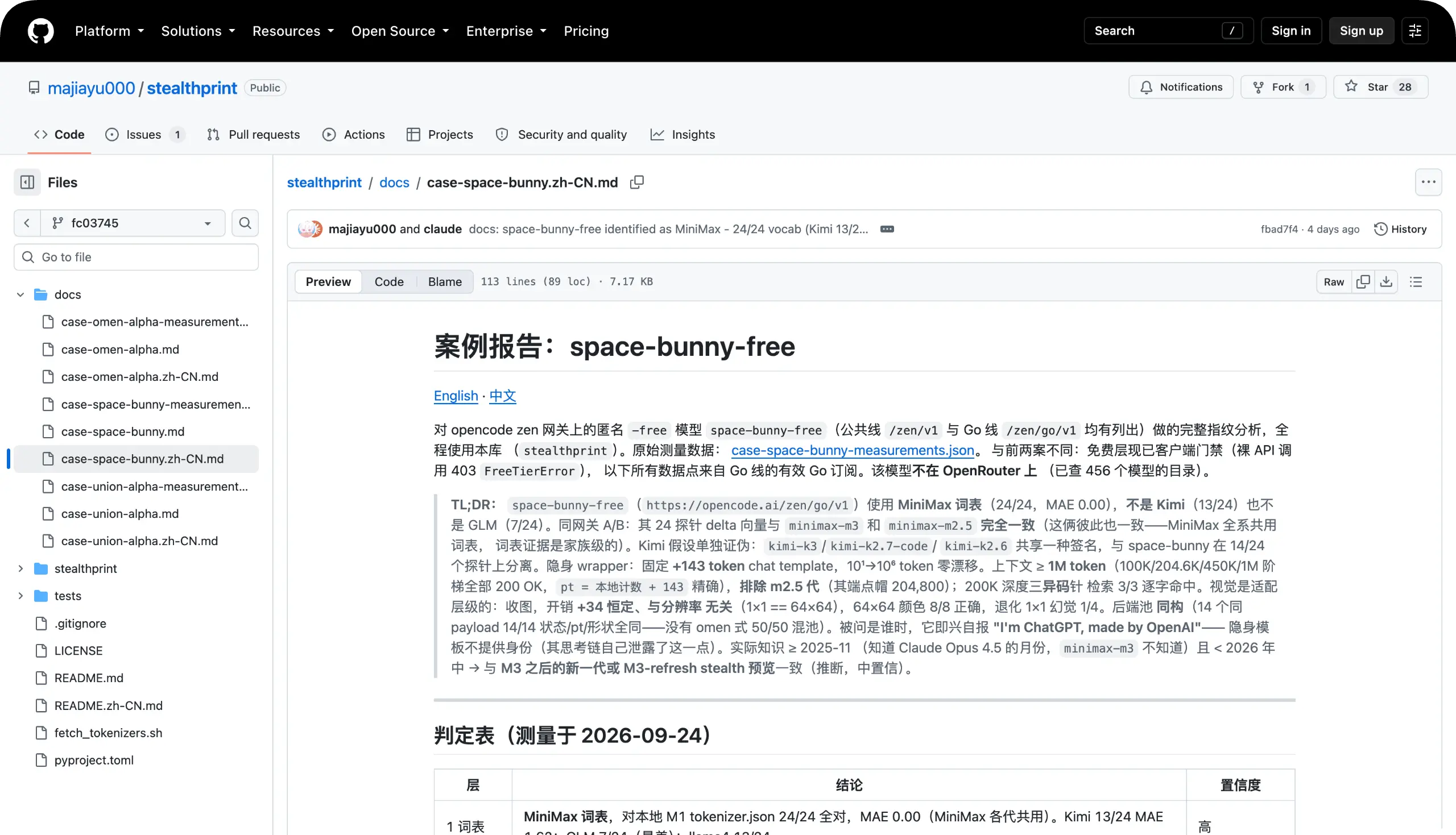1456x835 pixels.
Task: Open the stealthprint repo title link
Action: (x=192, y=88)
